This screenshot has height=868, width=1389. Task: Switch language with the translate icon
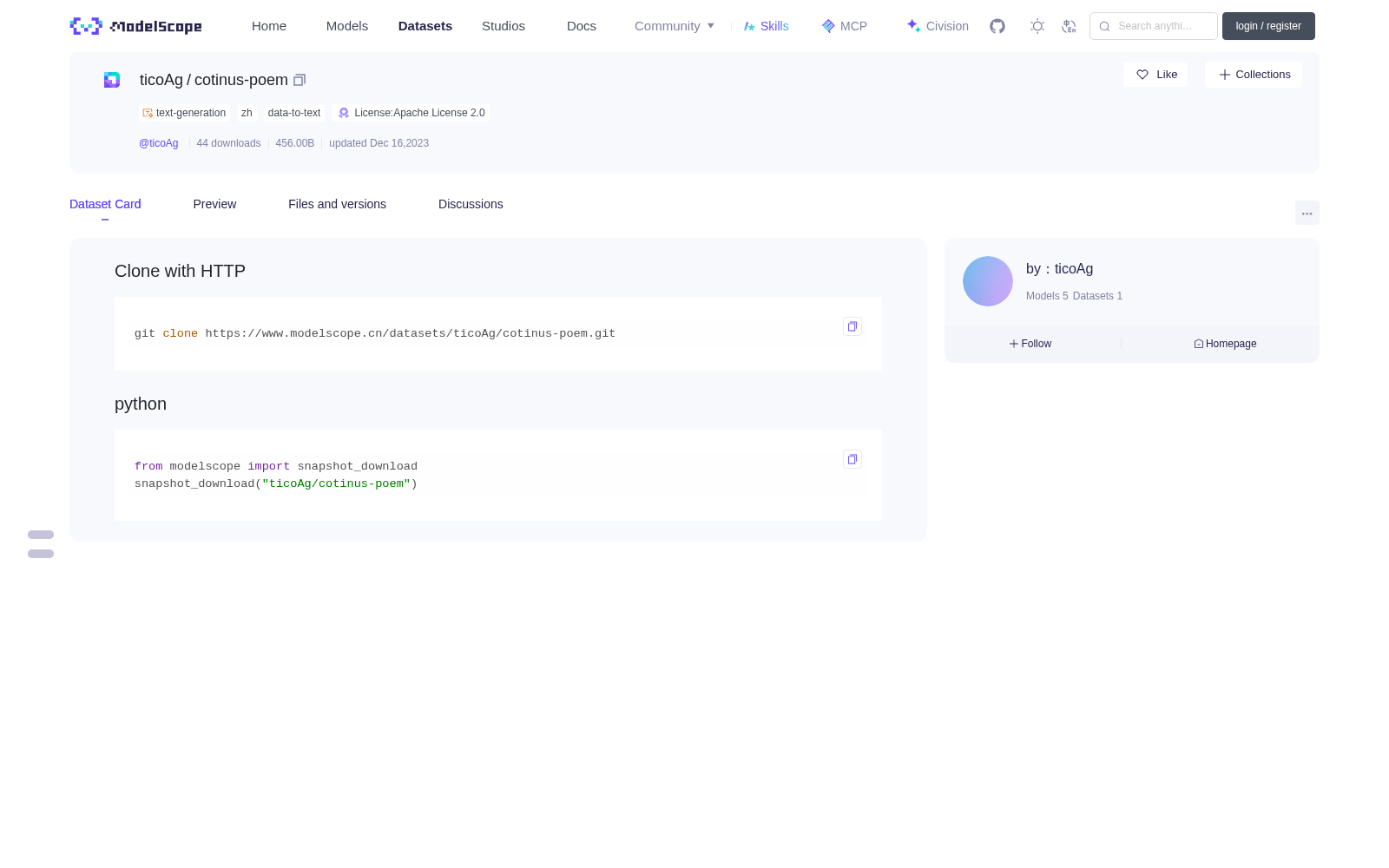point(1069,26)
